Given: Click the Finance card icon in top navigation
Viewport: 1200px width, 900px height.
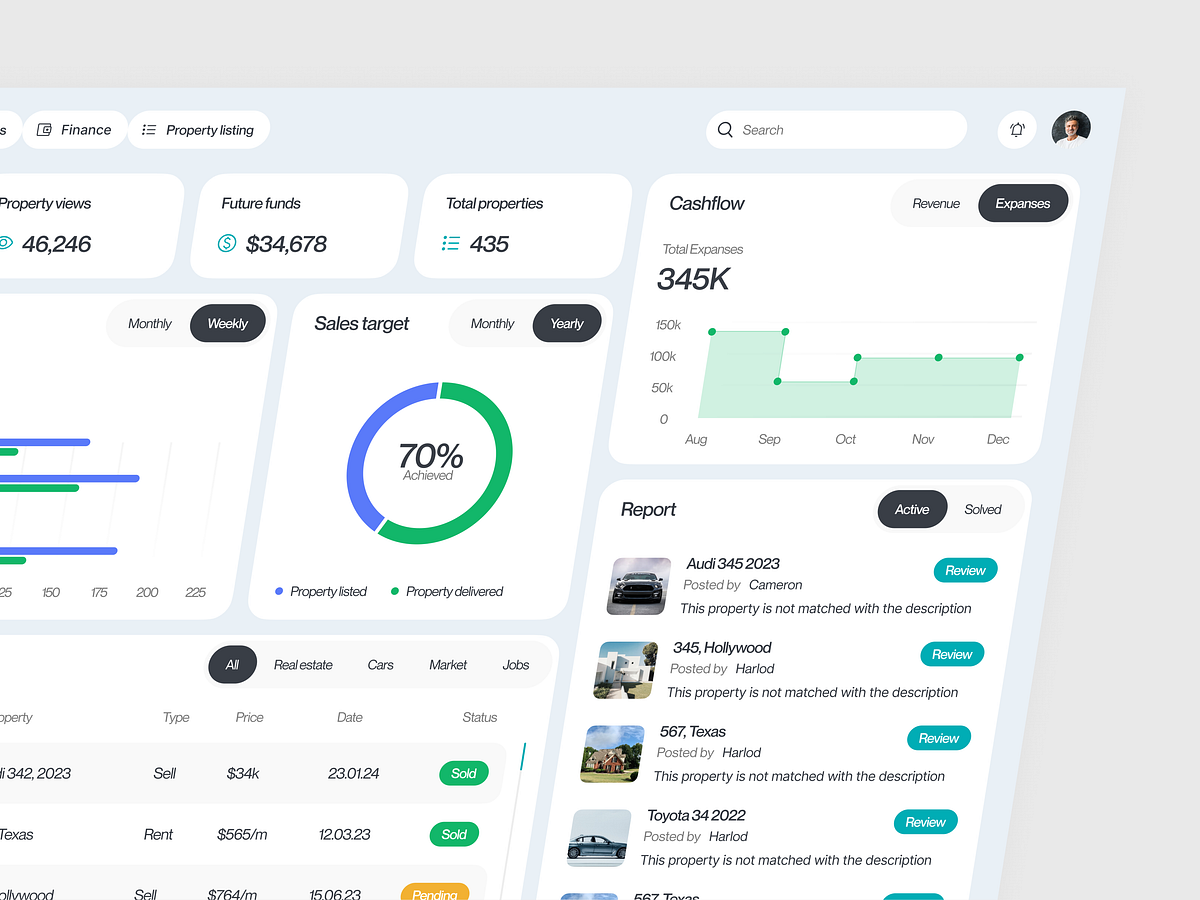Looking at the screenshot, I should coord(44,129).
